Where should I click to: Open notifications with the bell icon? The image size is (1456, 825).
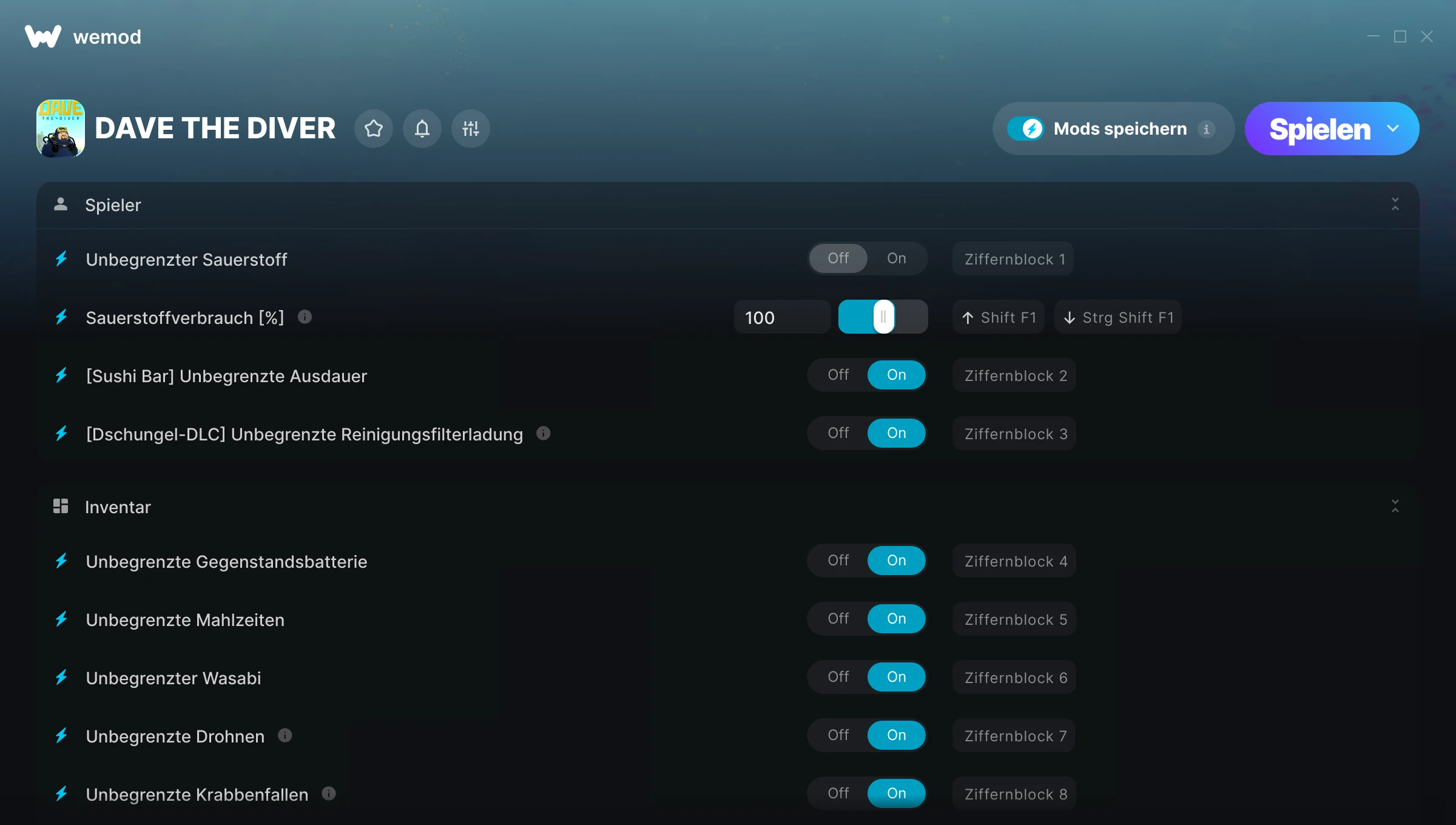pos(422,129)
